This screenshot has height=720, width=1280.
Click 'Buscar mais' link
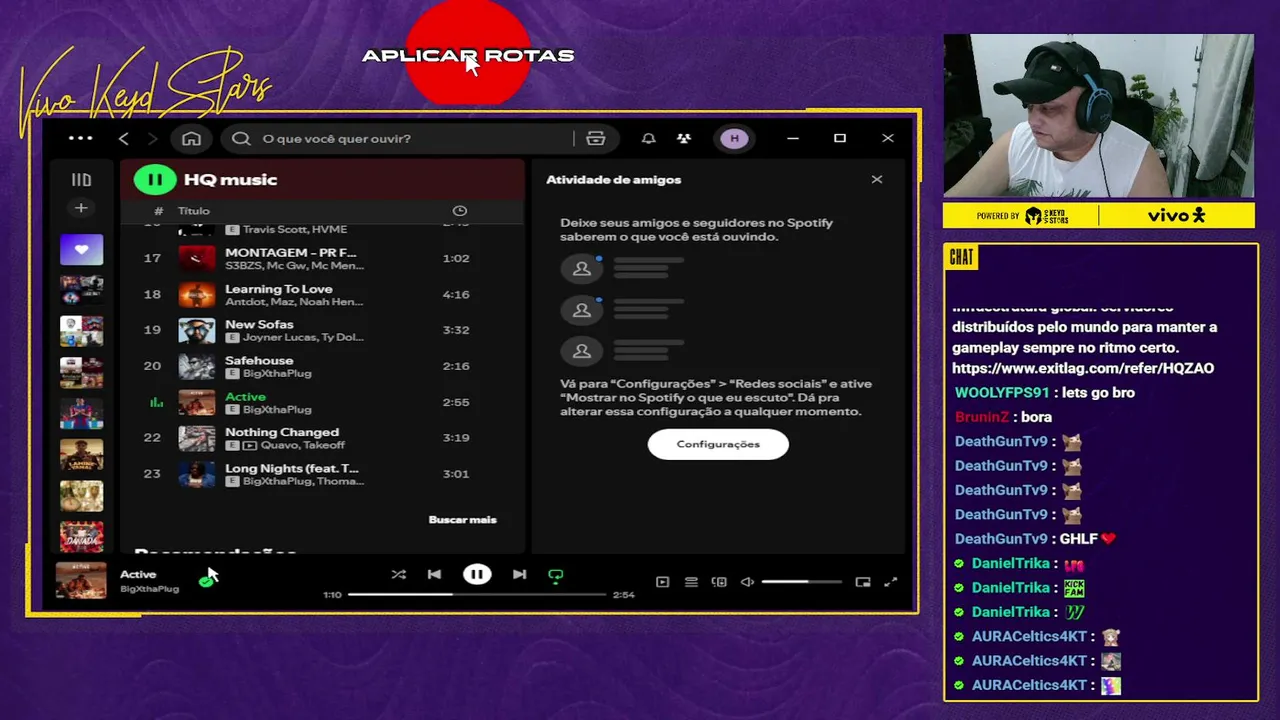[462, 520]
